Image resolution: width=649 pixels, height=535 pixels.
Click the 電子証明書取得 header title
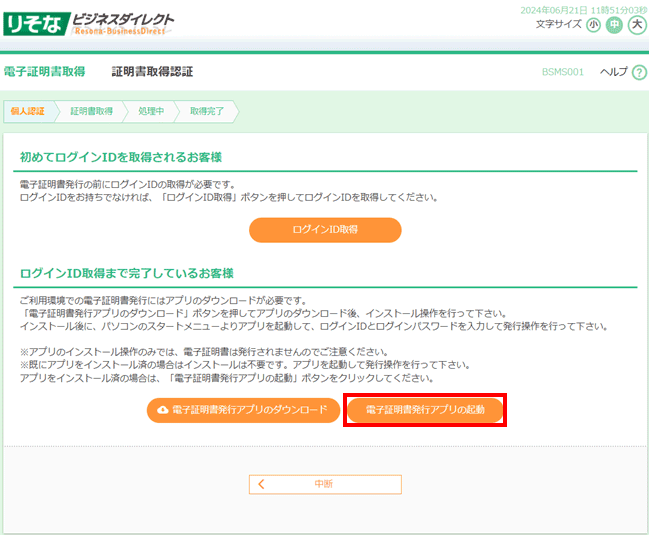(45, 72)
